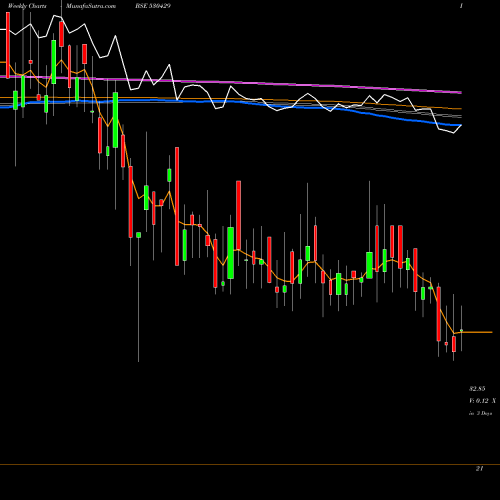This screenshot has height=500, width=500.
Task: Click the 'MunafaSutra.com' label
Action: coord(91,6)
